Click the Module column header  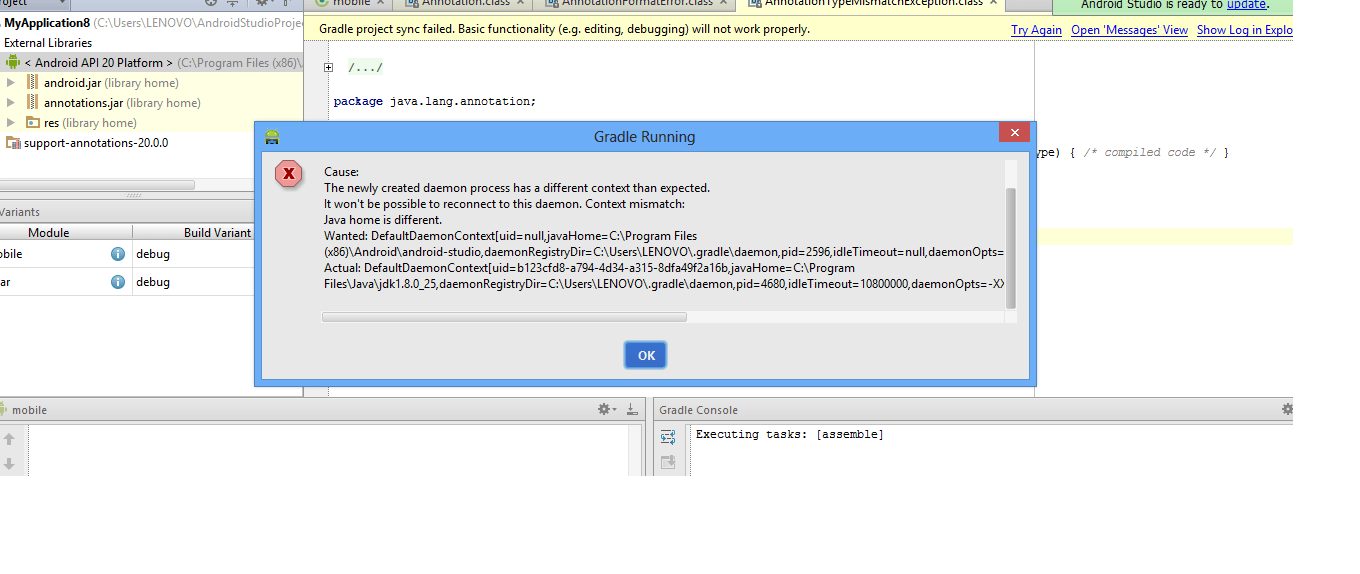[x=48, y=232]
